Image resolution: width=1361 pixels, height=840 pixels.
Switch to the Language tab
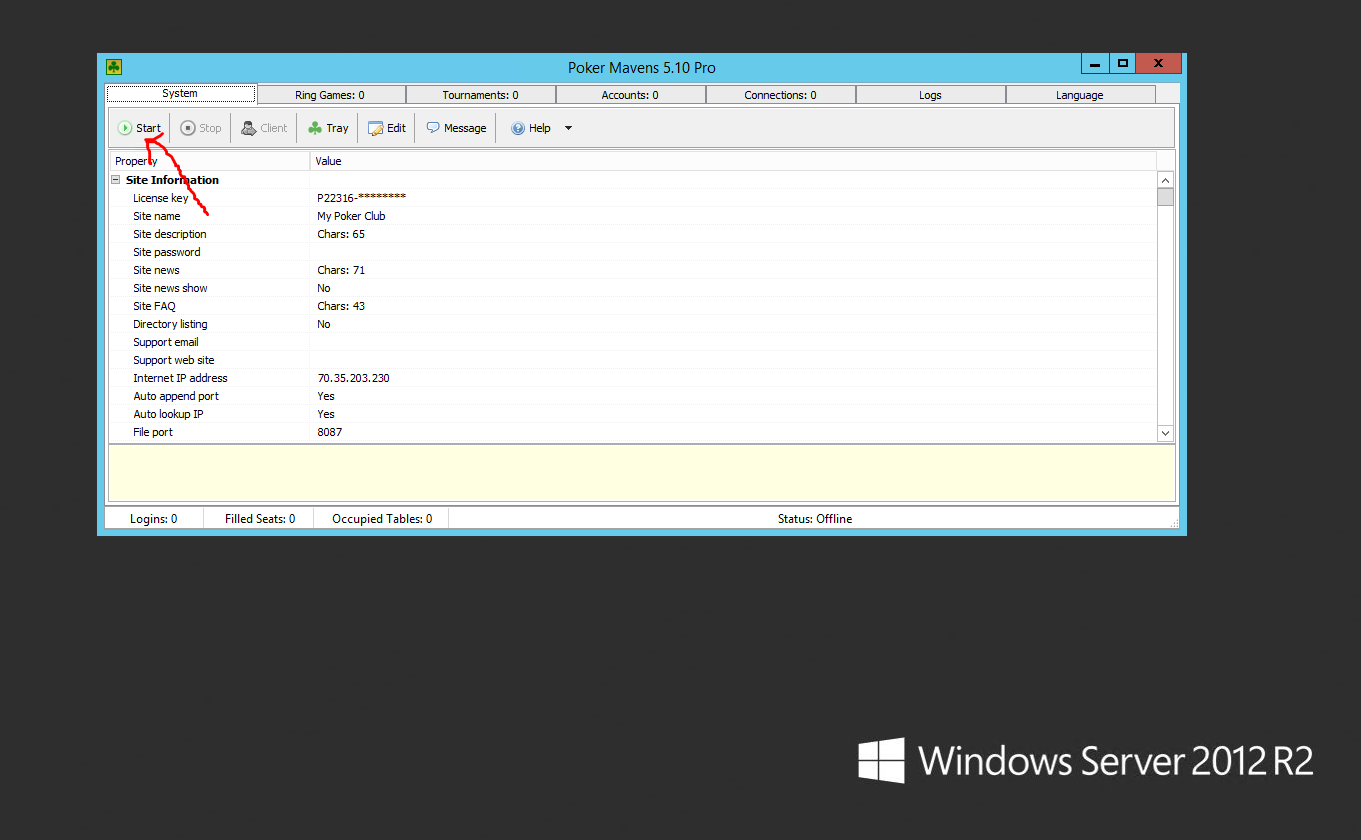[1080, 95]
